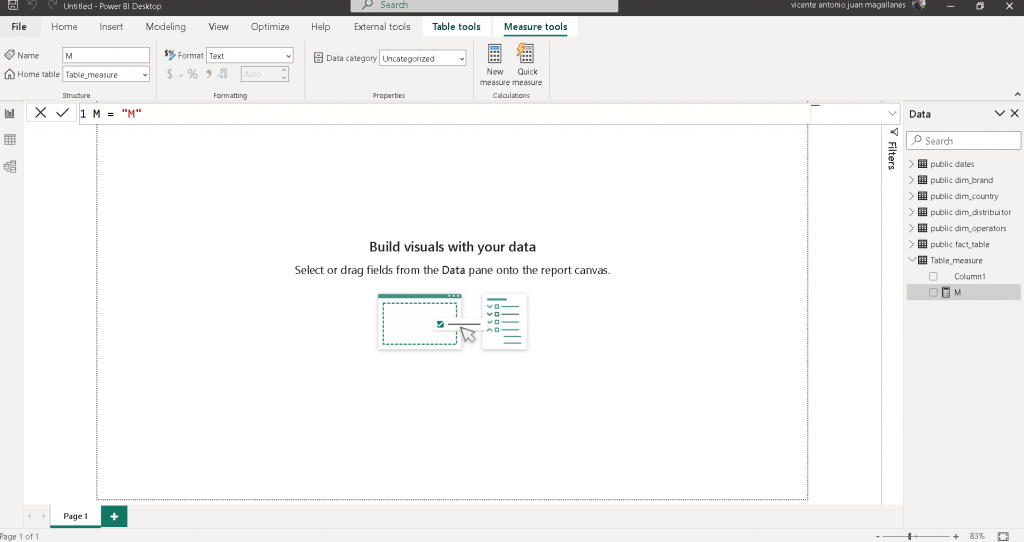This screenshot has width=1024, height=542.
Task: Expand the public fact_table table
Action: point(911,244)
